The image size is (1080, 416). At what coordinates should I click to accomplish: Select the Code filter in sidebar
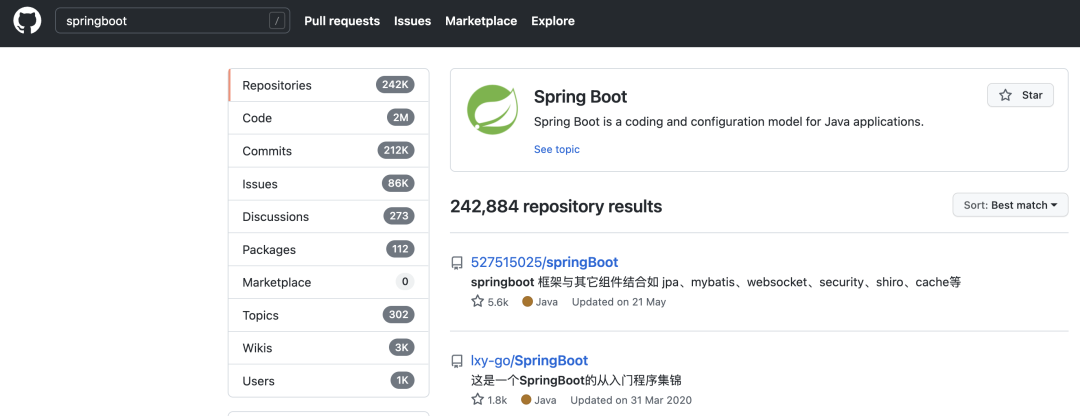(329, 118)
